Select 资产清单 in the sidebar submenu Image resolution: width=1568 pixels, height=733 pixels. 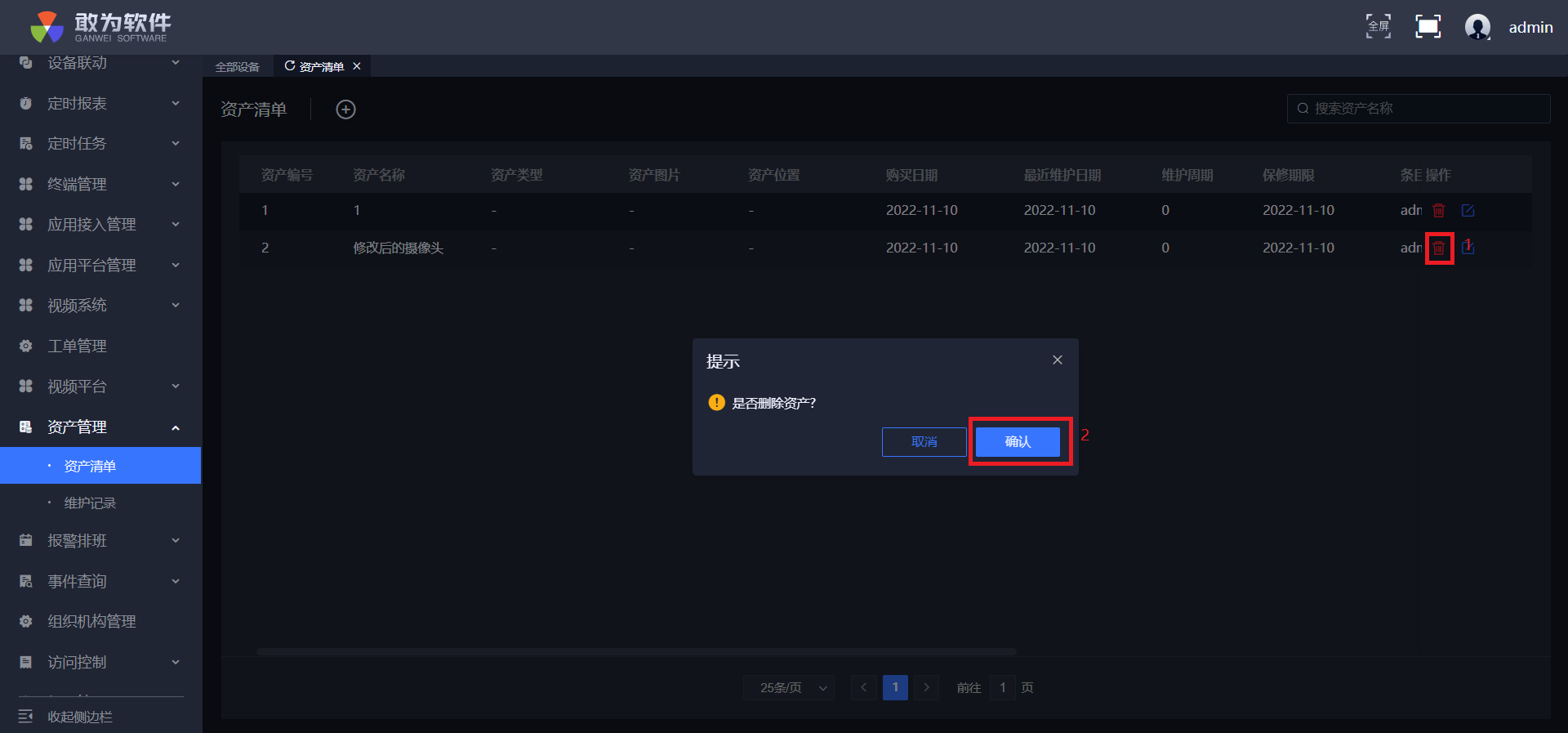coord(100,466)
